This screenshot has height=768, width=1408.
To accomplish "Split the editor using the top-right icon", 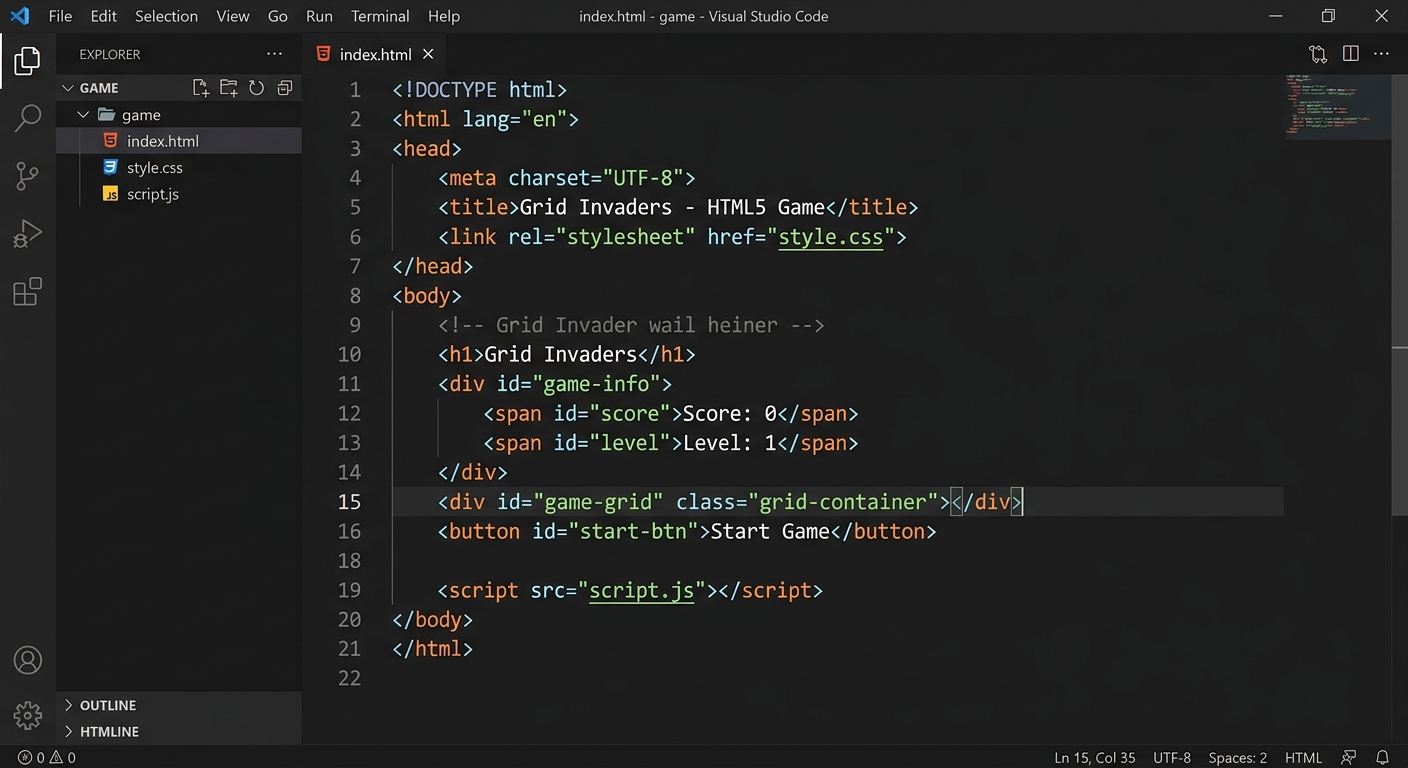I will coord(1350,53).
